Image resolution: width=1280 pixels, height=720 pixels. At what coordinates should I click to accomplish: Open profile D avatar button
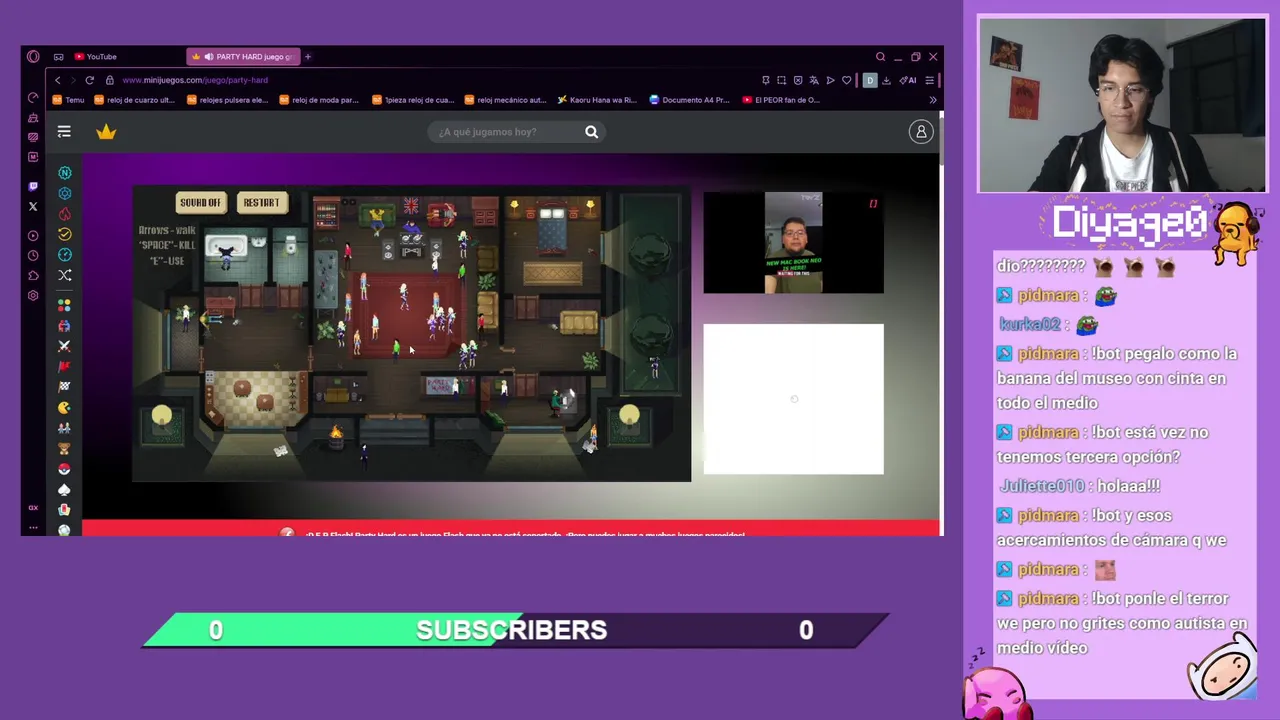(x=869, y=80)
